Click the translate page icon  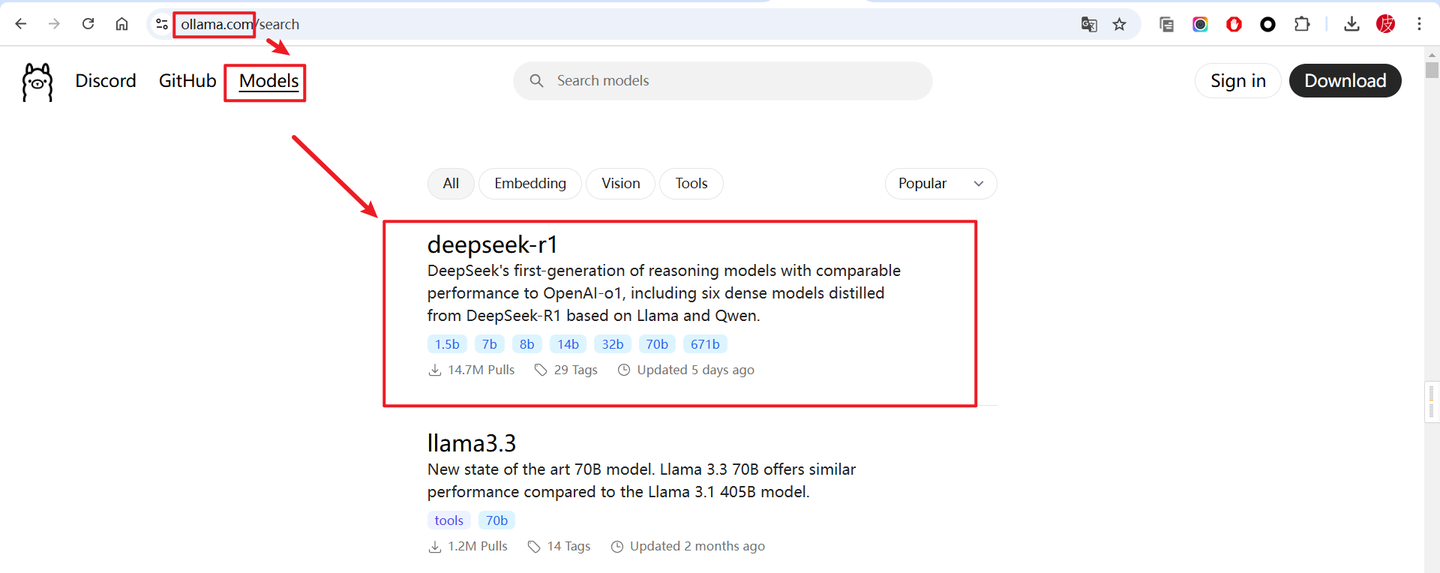[1089, 24]
